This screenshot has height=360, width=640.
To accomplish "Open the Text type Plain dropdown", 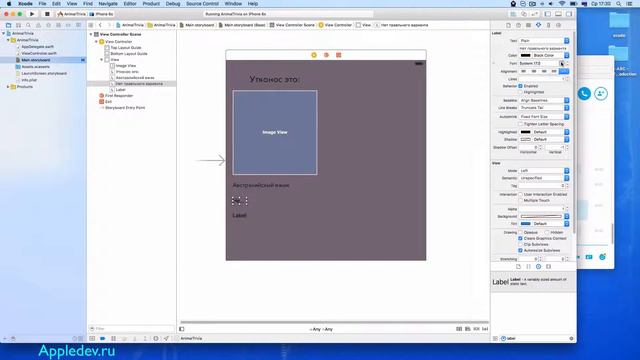I will pos(544,41).
